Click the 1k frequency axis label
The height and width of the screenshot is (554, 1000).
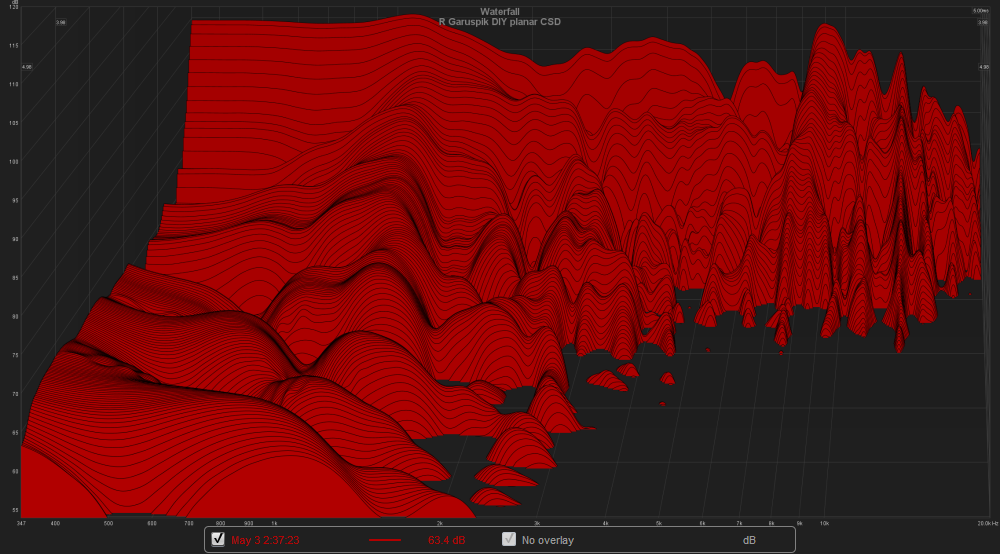274,523
